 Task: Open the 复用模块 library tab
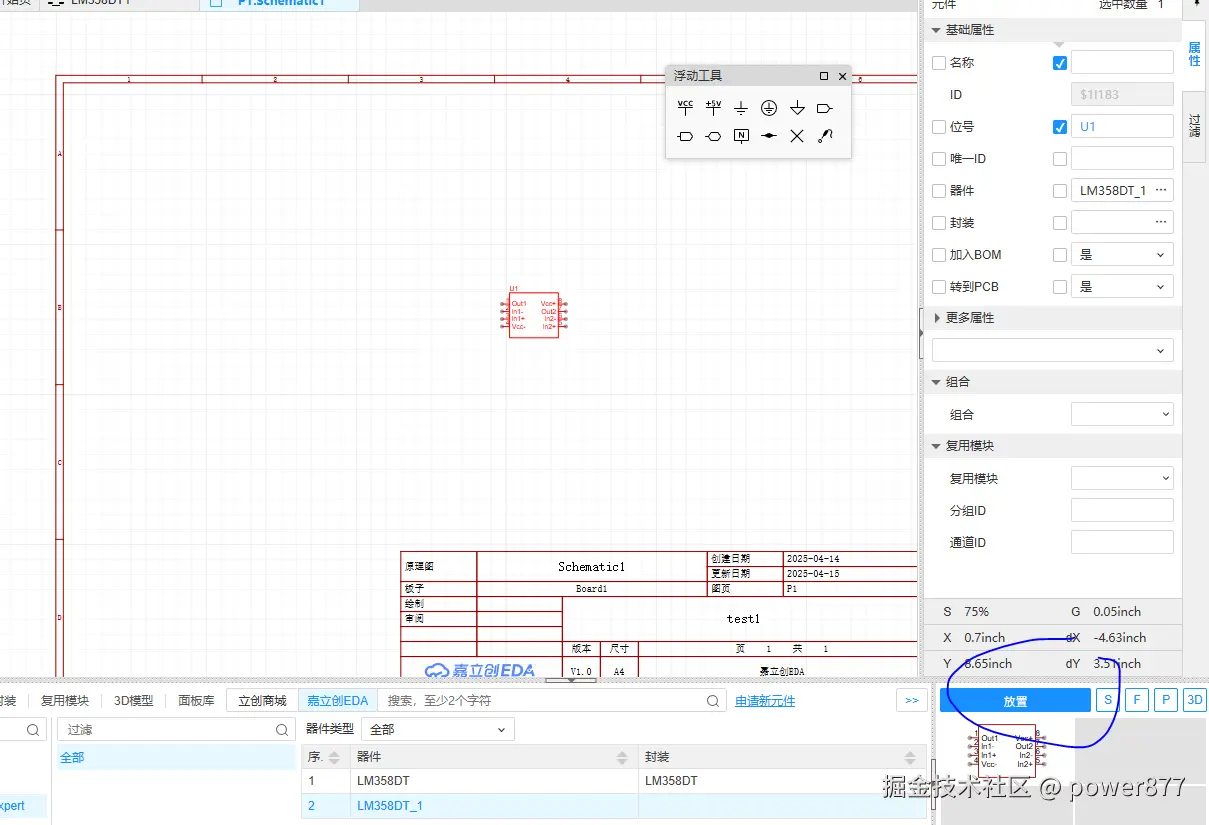(x=65, y=701)
